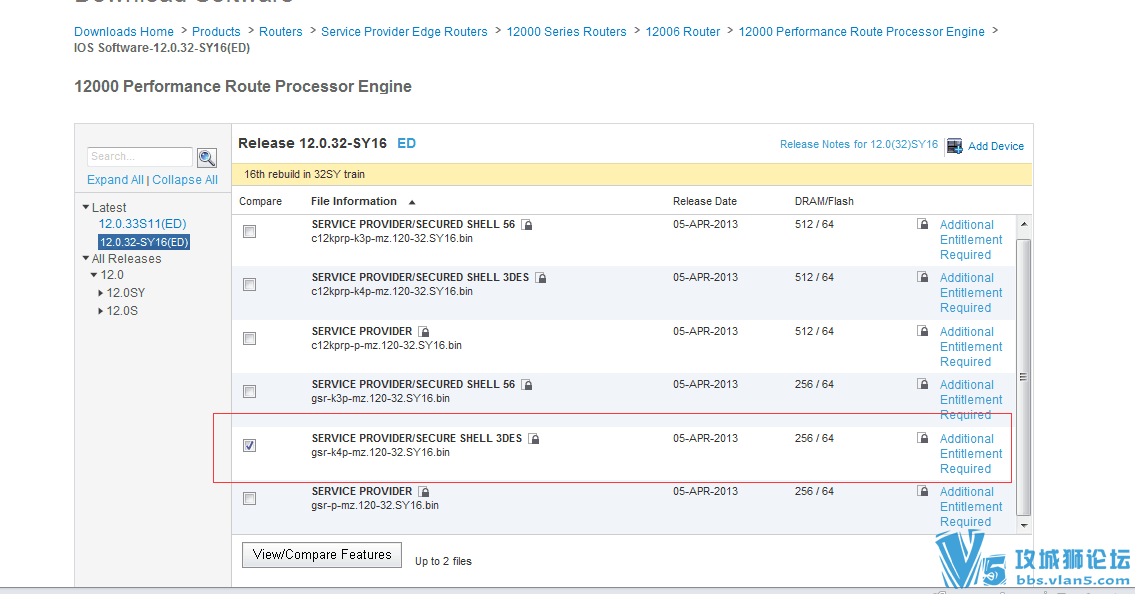Image resolution: width=1135 pixels, height=594 pixels.
Task: Uncheck compare box for gsr-k4p-mz.120-32.SY16.bin
Action: [250, 446]
